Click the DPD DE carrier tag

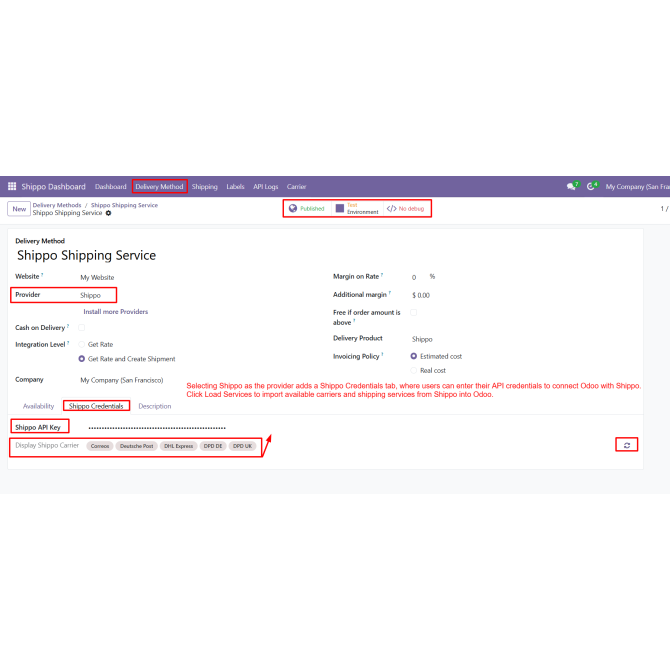click(213, 446)
